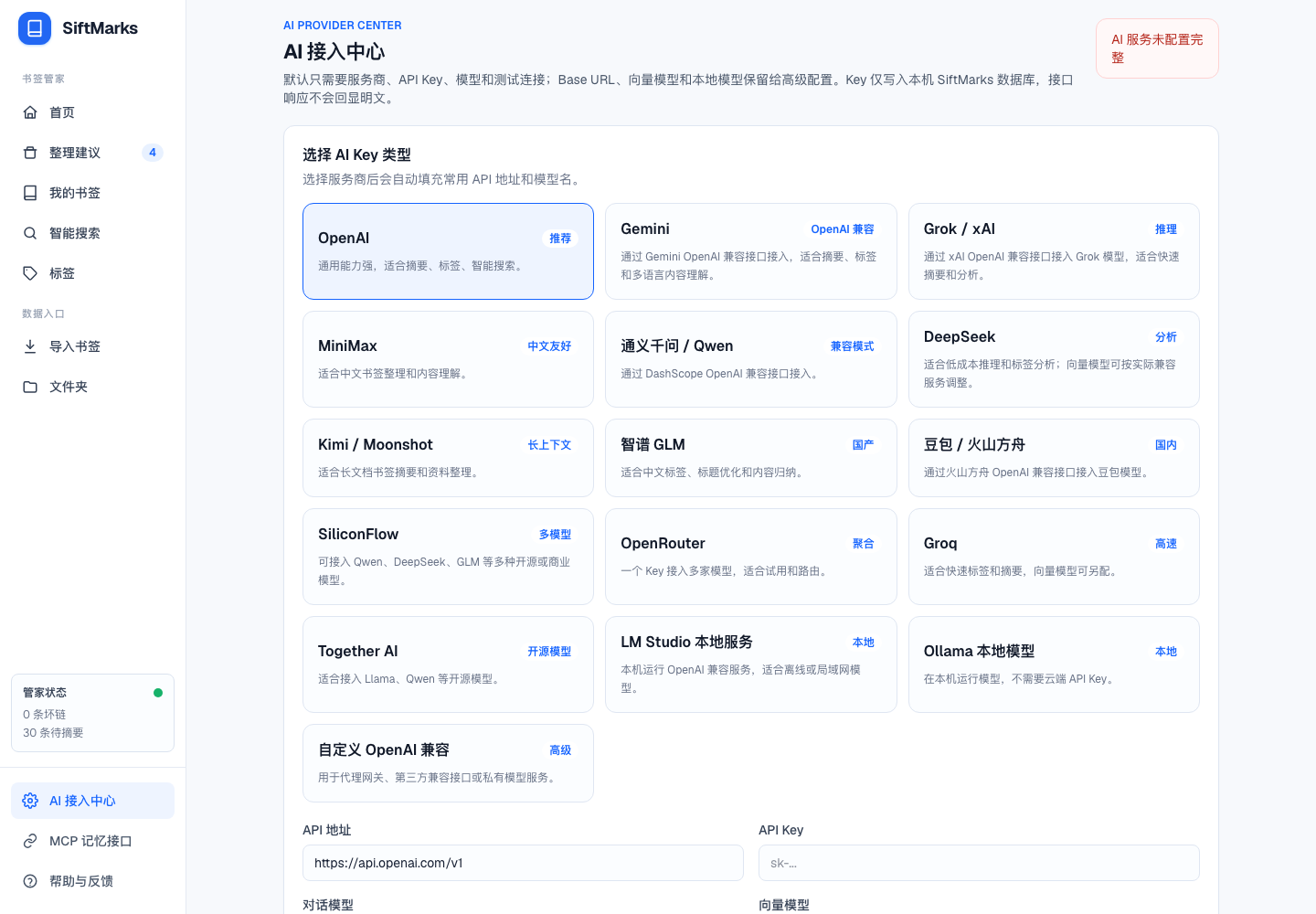Click the box icon beside 整理建议
1316x914 pixels.
tap(30, 153)
